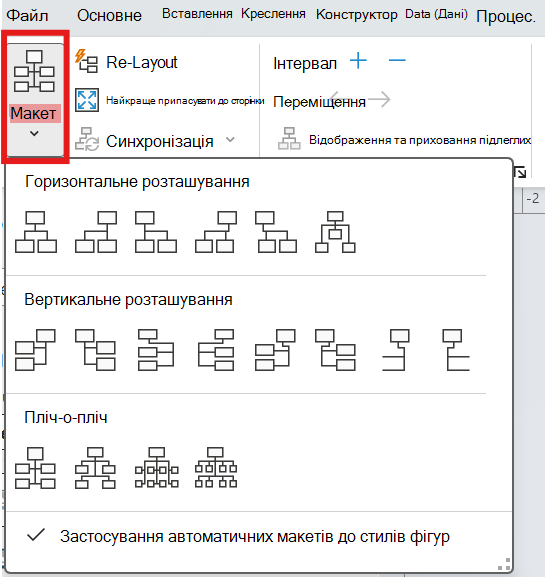The width and height of the screenshot is (545, 577).
Task: Open the Процес ribbon tab
Action: [506, 17]
